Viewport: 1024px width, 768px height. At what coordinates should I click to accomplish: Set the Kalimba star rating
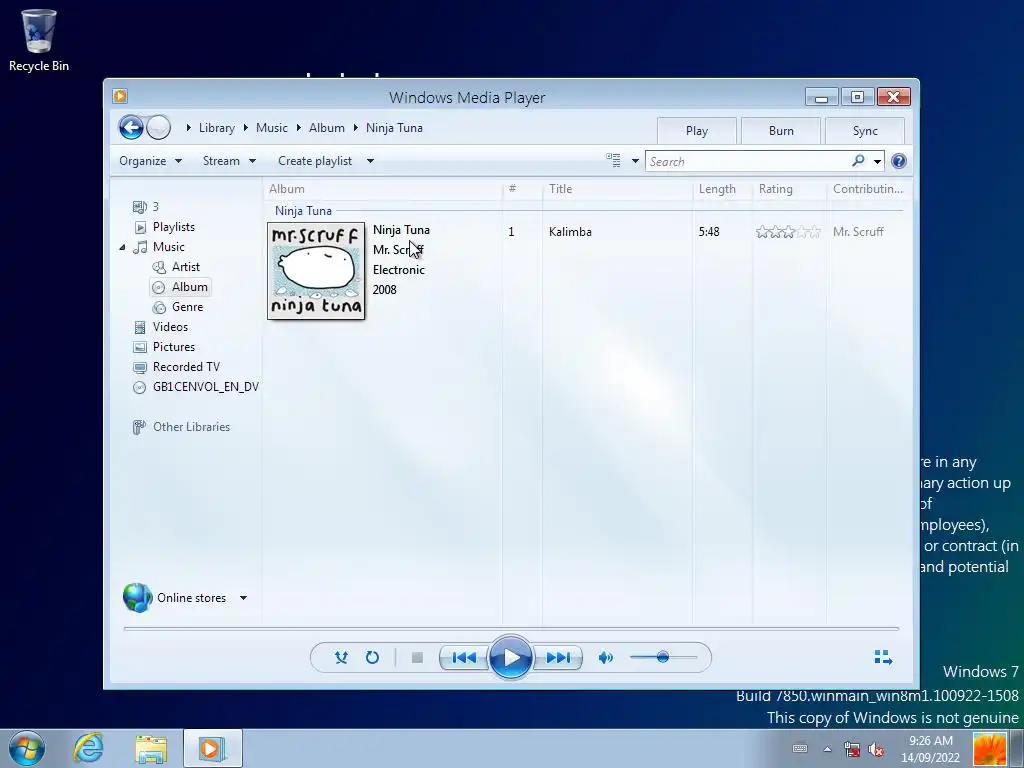click(788, 232)
